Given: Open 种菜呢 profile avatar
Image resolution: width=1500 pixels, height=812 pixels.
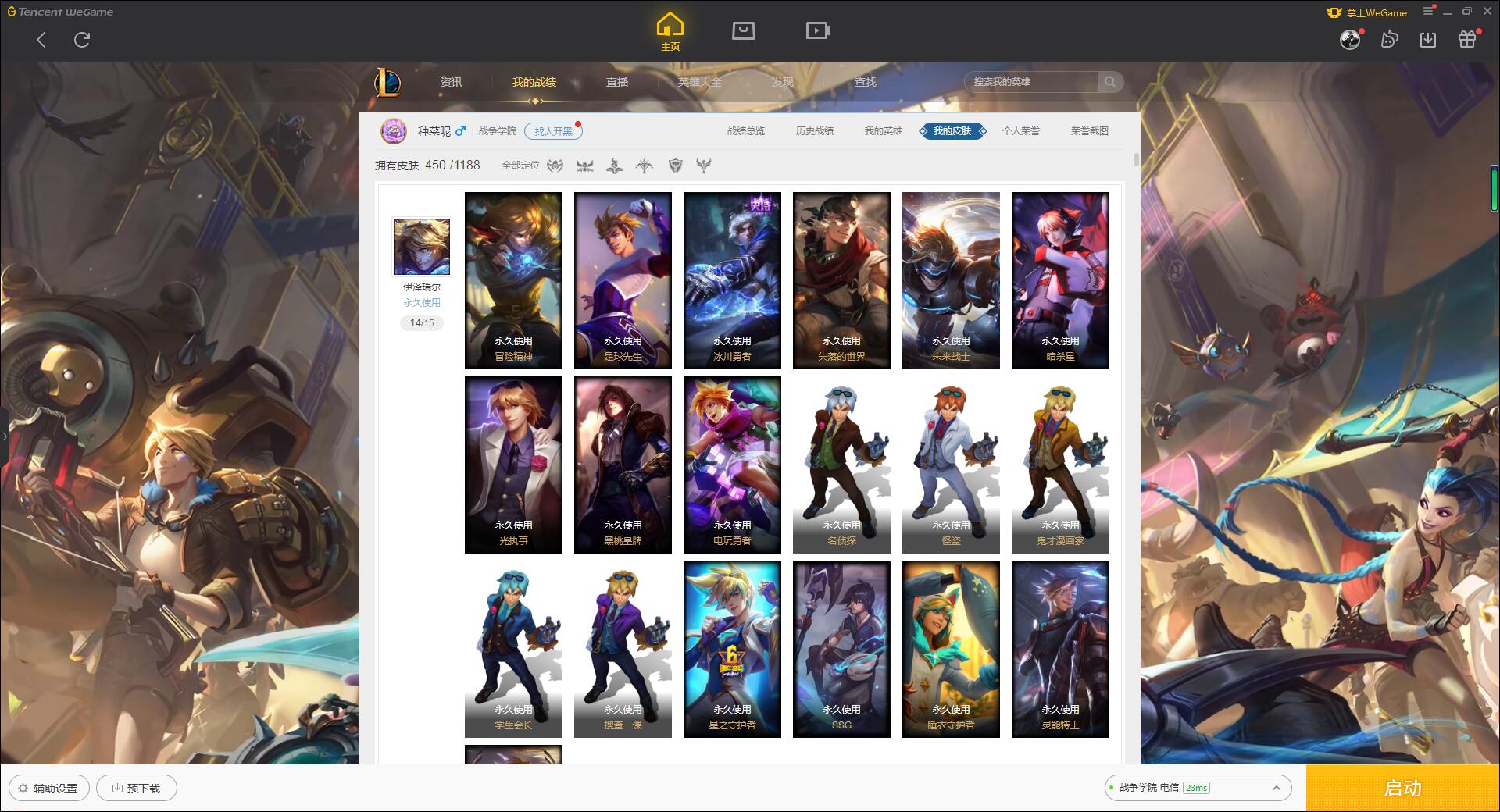Looking at the screenshot, I should click(394, 131).
